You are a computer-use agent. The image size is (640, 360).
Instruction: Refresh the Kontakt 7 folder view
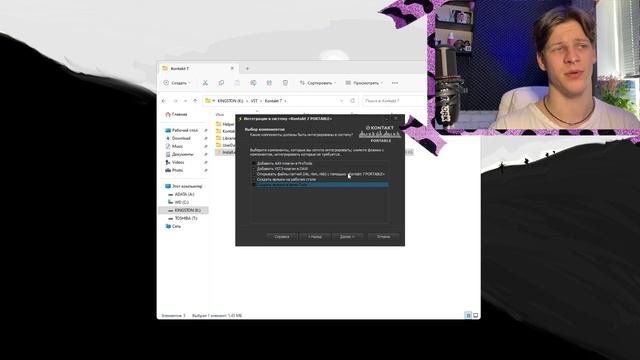point(353,101)
